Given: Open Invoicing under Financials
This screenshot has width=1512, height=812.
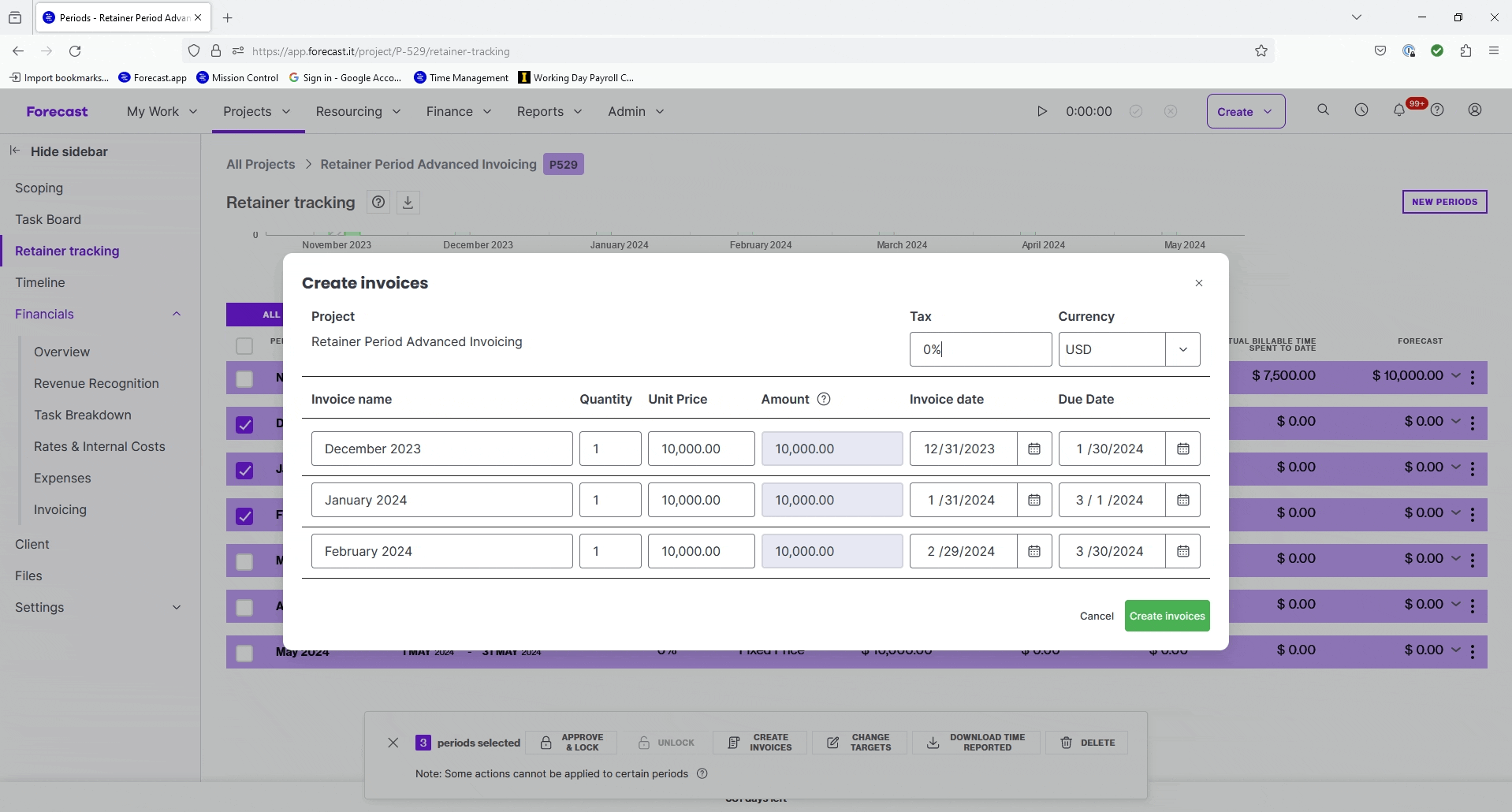Looking at the screenshot, I should pyautogui.click(x=60, y=509).
